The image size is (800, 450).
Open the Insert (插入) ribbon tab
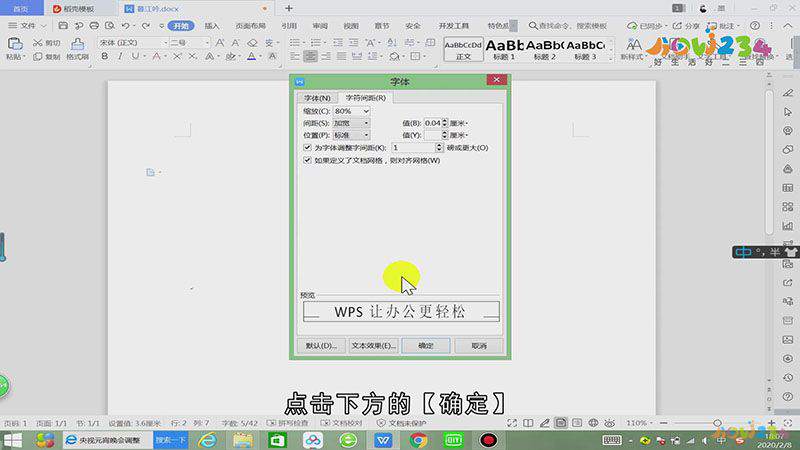click(x=212, y=26)
